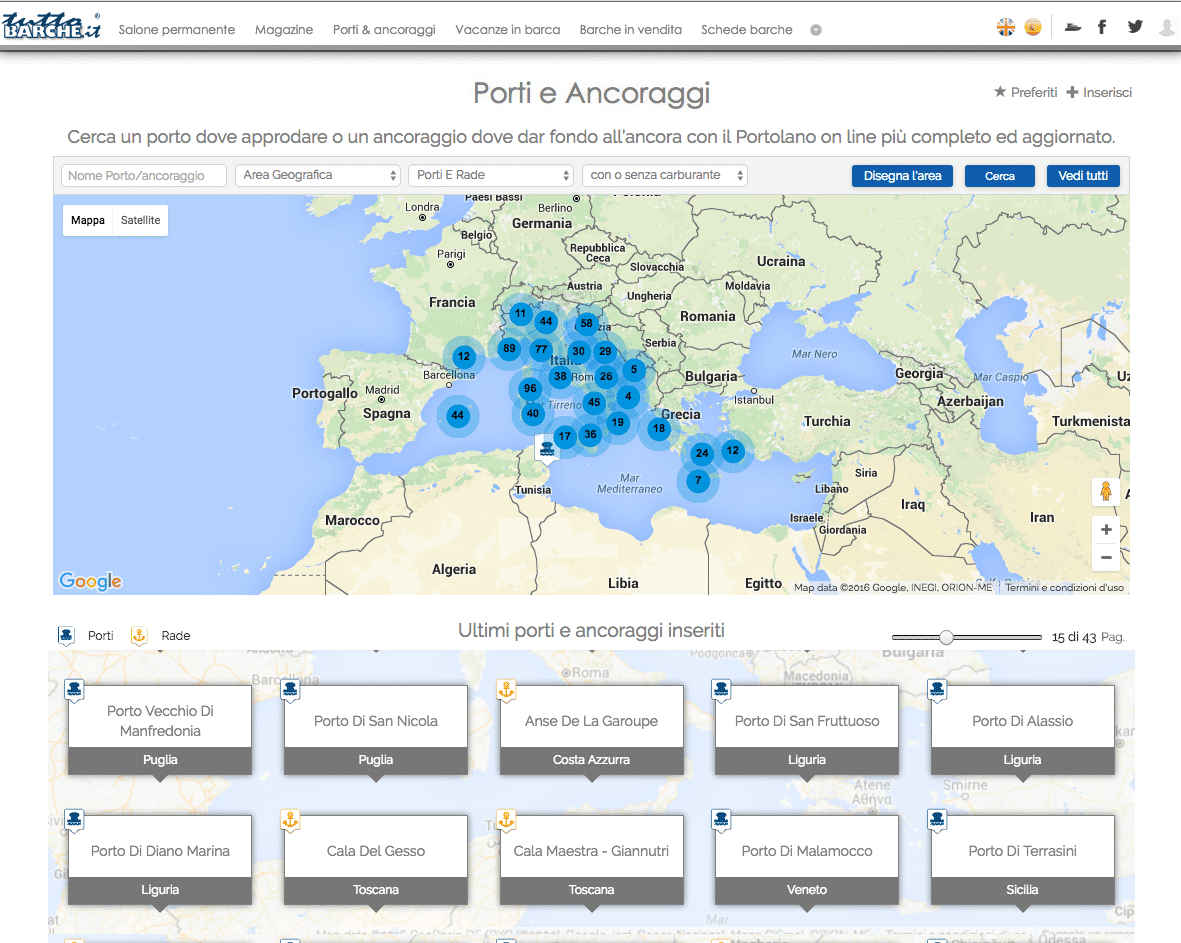Open the user profile silhouette icon

1166,28
